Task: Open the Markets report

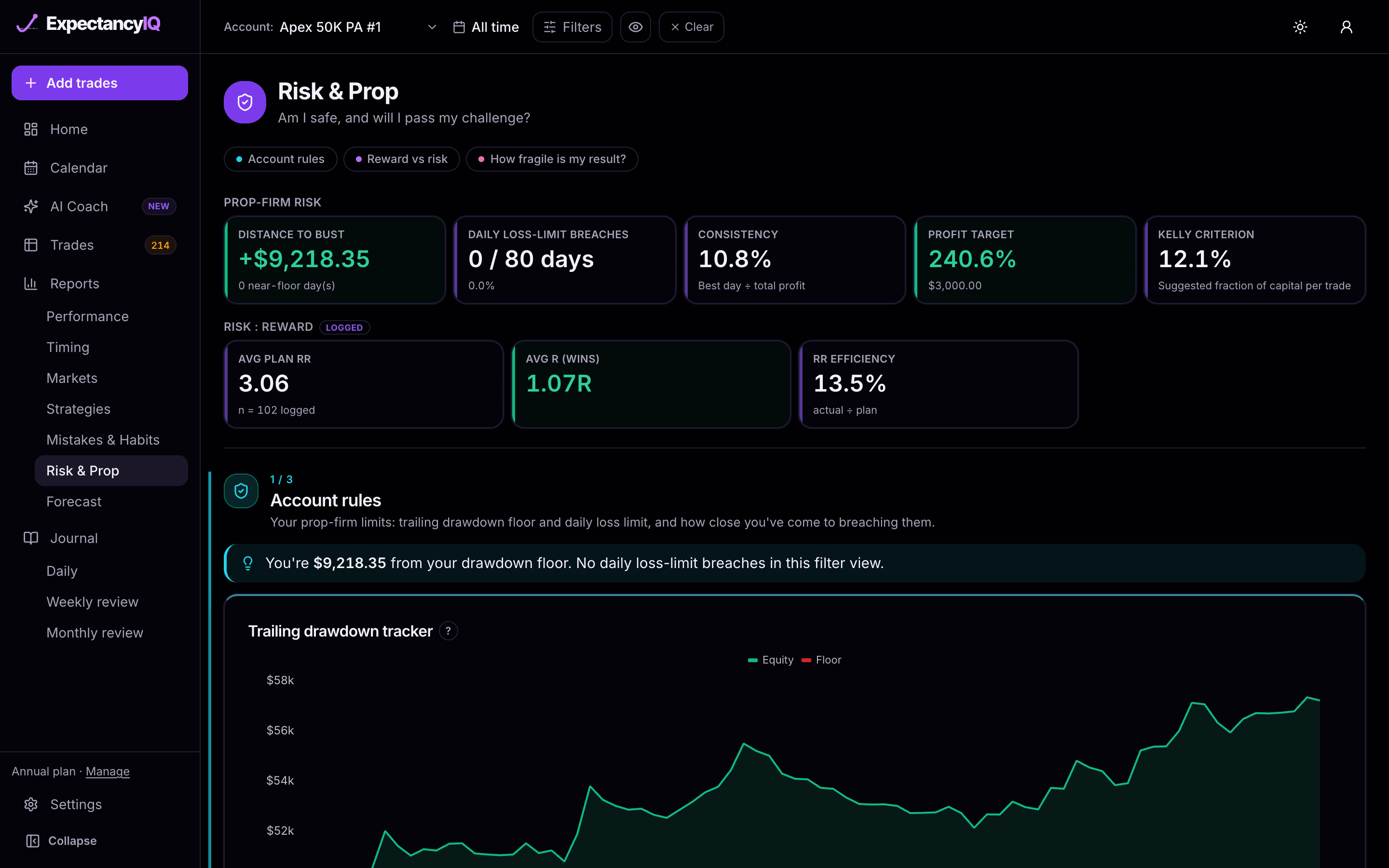Action: pyautogui.click(x=72, y=379)
